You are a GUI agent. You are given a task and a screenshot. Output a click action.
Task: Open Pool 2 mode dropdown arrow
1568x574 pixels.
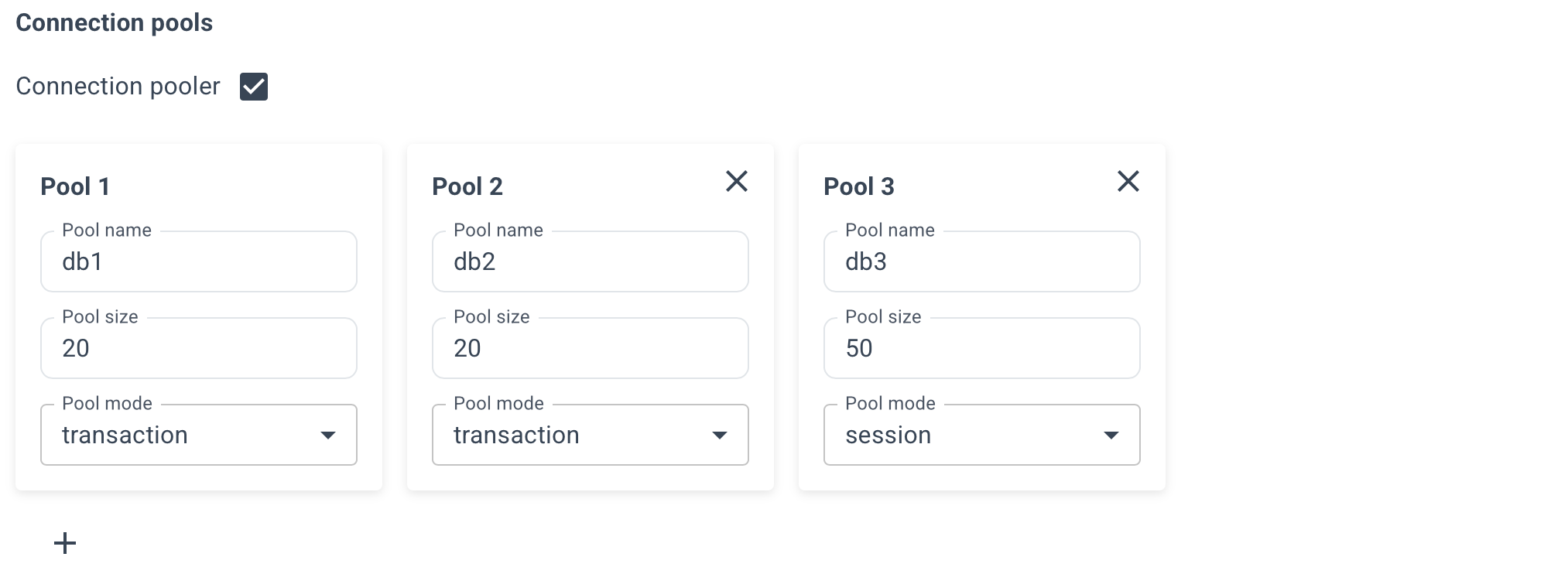[x=720, y=436]
